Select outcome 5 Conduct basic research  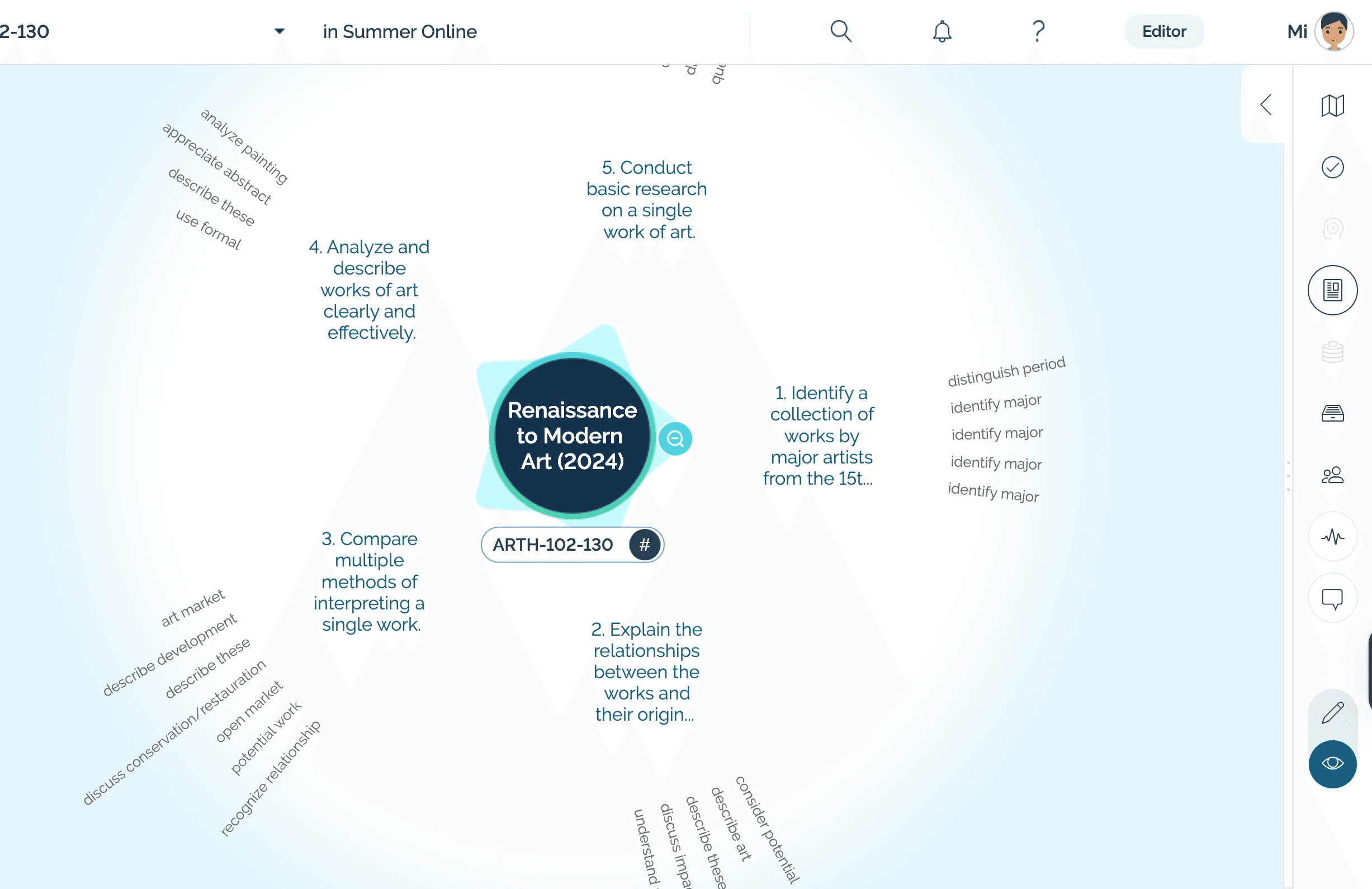646,200
